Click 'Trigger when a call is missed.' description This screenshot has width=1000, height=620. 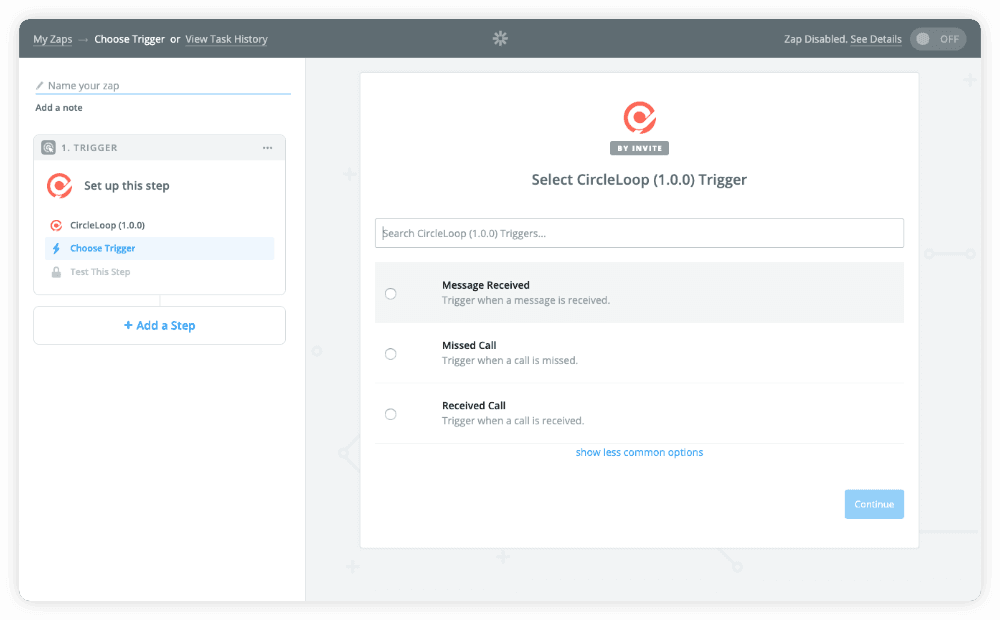[x=510, y=360]
